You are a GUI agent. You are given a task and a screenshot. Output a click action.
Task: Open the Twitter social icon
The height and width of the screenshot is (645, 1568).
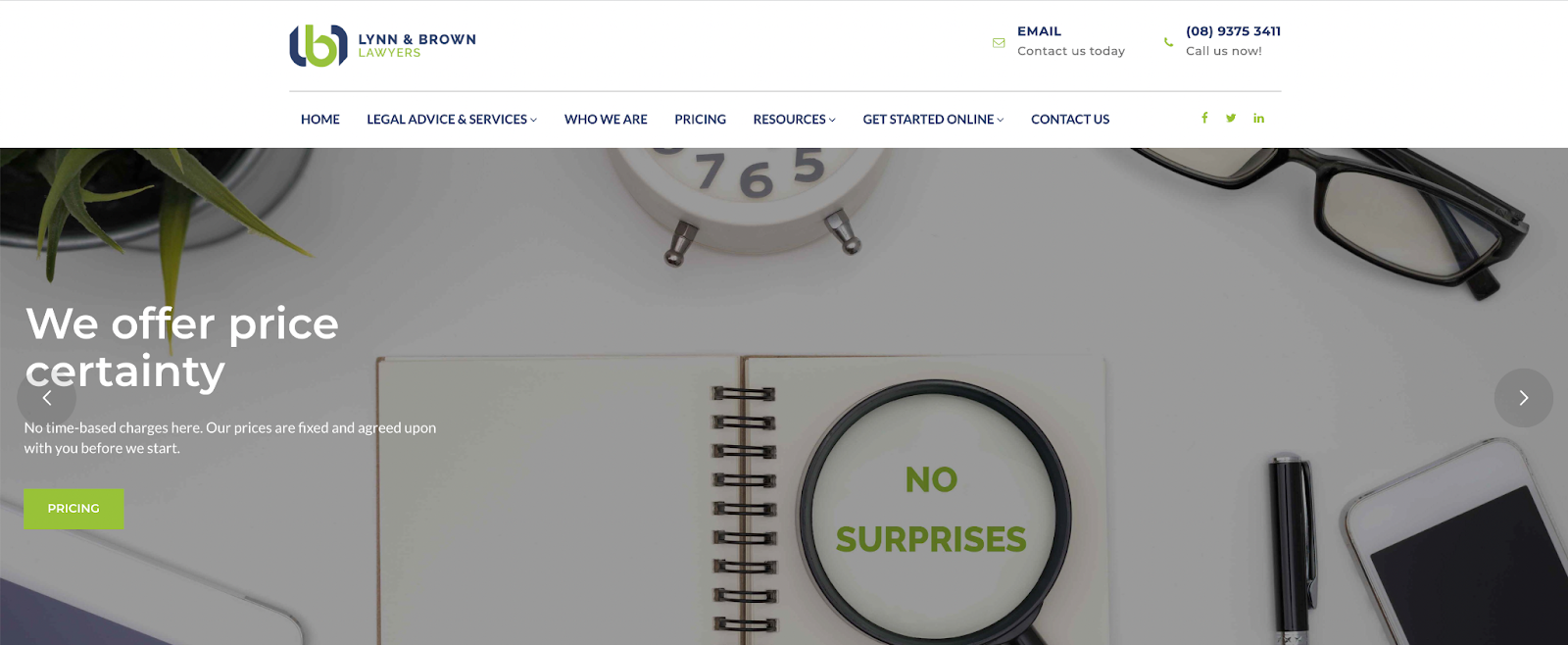tap(1231, 118)
